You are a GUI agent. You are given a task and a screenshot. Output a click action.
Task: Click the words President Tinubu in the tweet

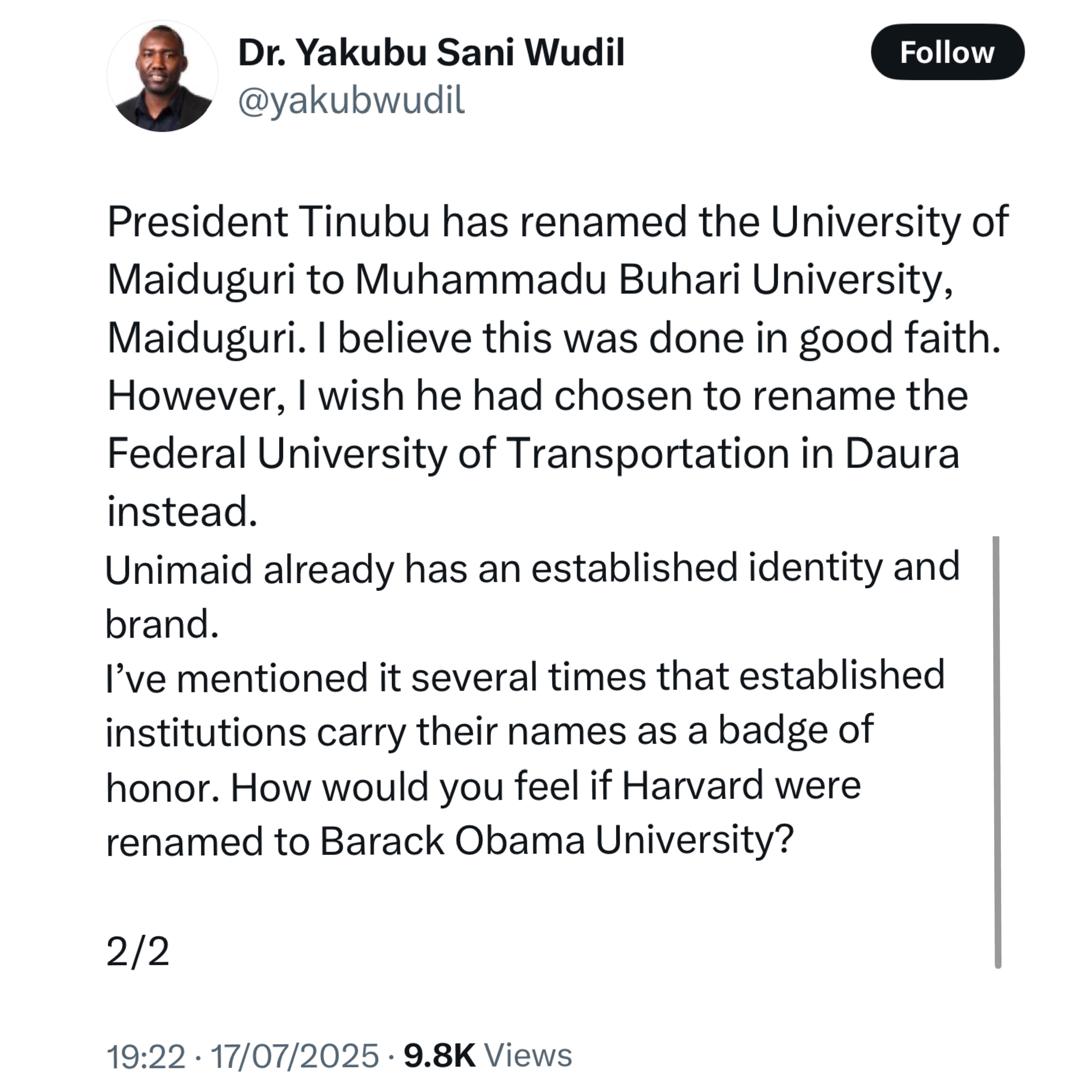pos(270,222)
